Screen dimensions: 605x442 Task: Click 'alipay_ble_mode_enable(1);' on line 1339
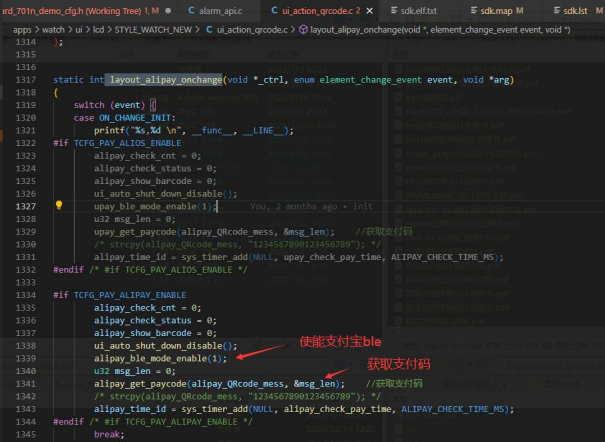point(161,358)
